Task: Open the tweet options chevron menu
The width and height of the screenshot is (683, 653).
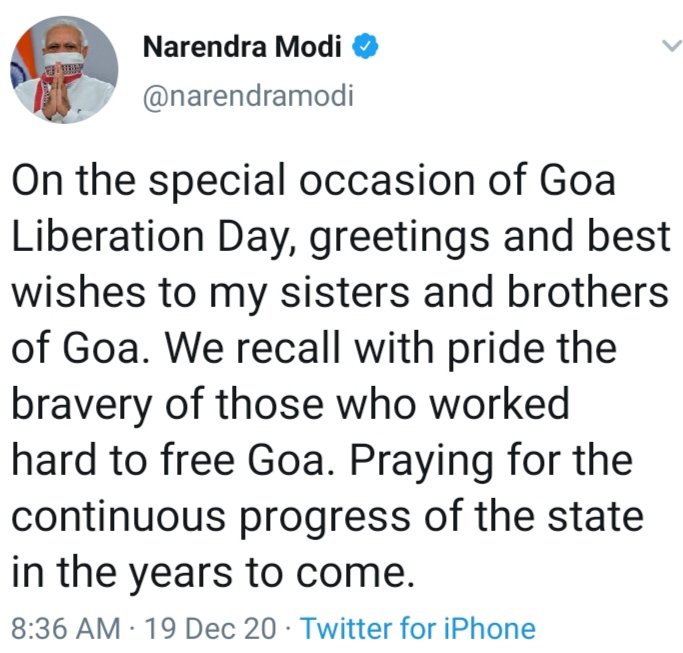Action: click(671, 46)
